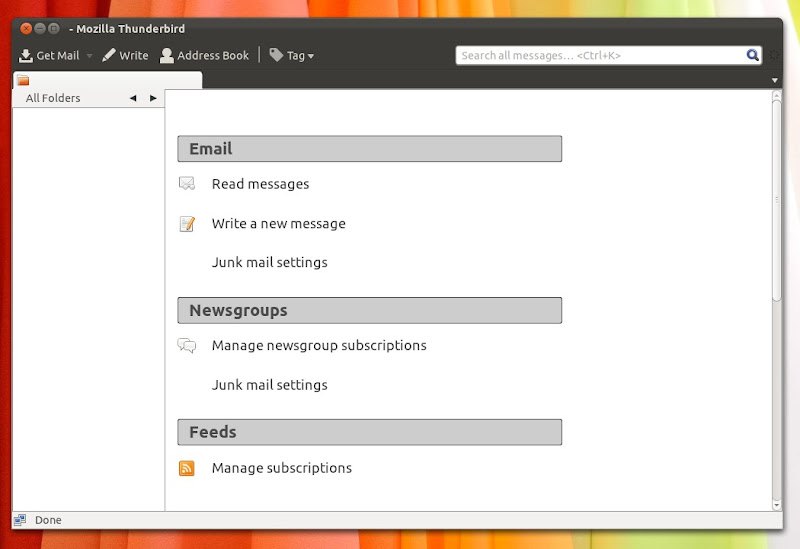
Task: Open the tab list dropdown arrow
Action: point(774,80)
